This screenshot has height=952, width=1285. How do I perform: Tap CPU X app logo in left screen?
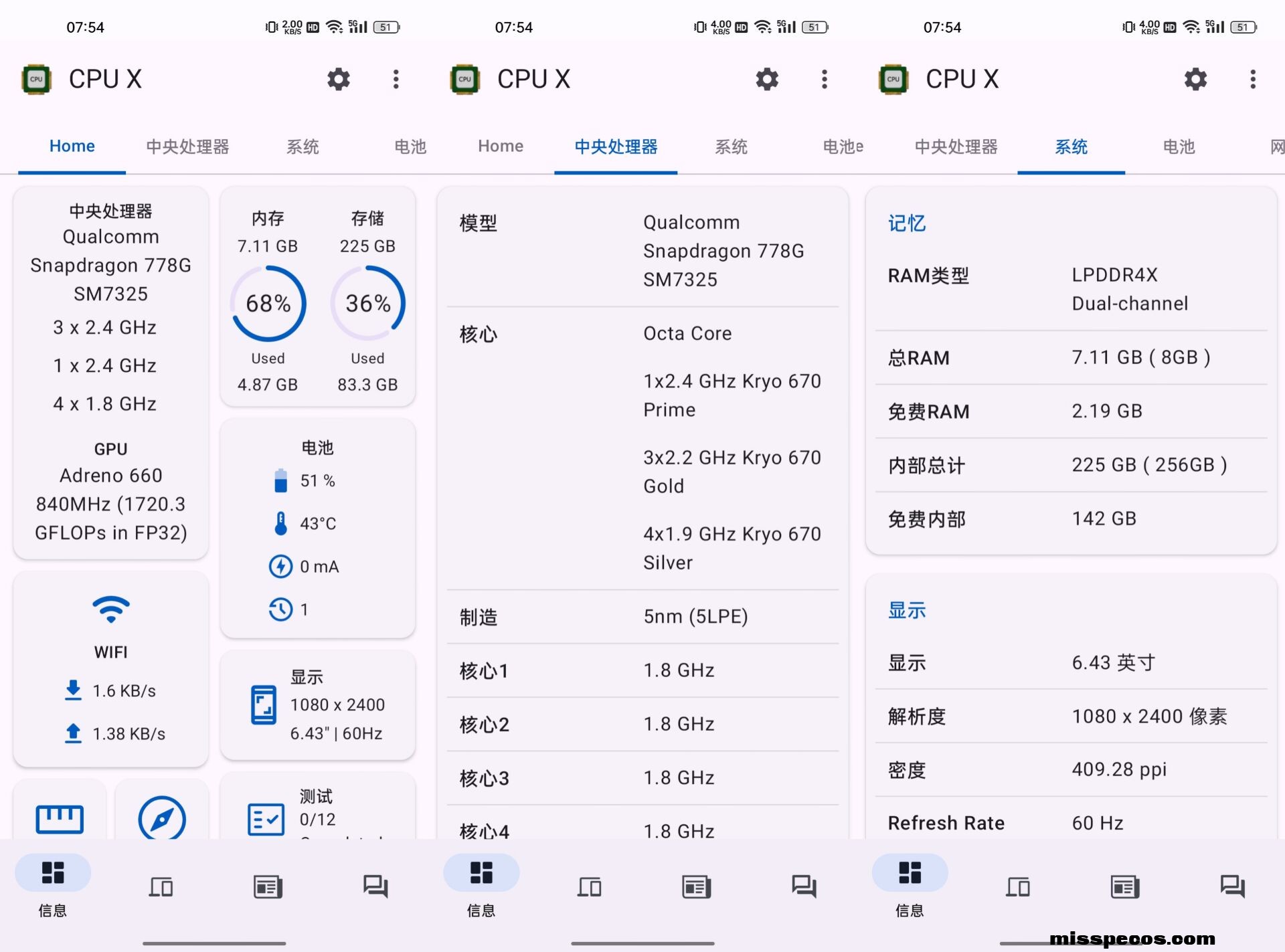37,79
